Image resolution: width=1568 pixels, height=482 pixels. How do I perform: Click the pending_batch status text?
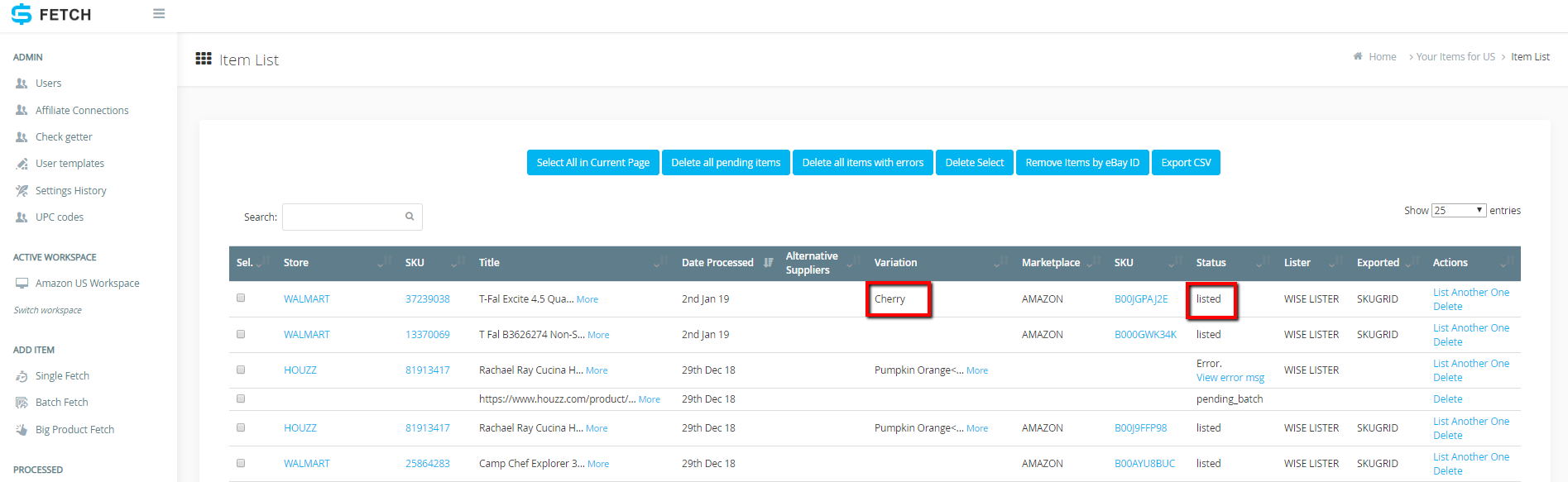(x=1230, y=399)
